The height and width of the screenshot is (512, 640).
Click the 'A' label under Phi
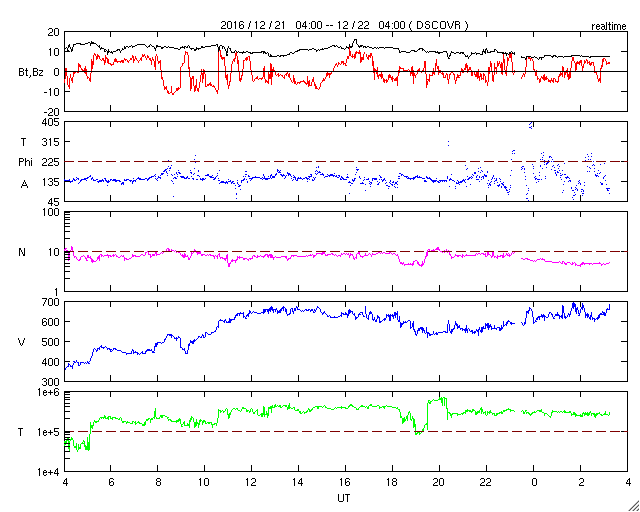point(24,185)
